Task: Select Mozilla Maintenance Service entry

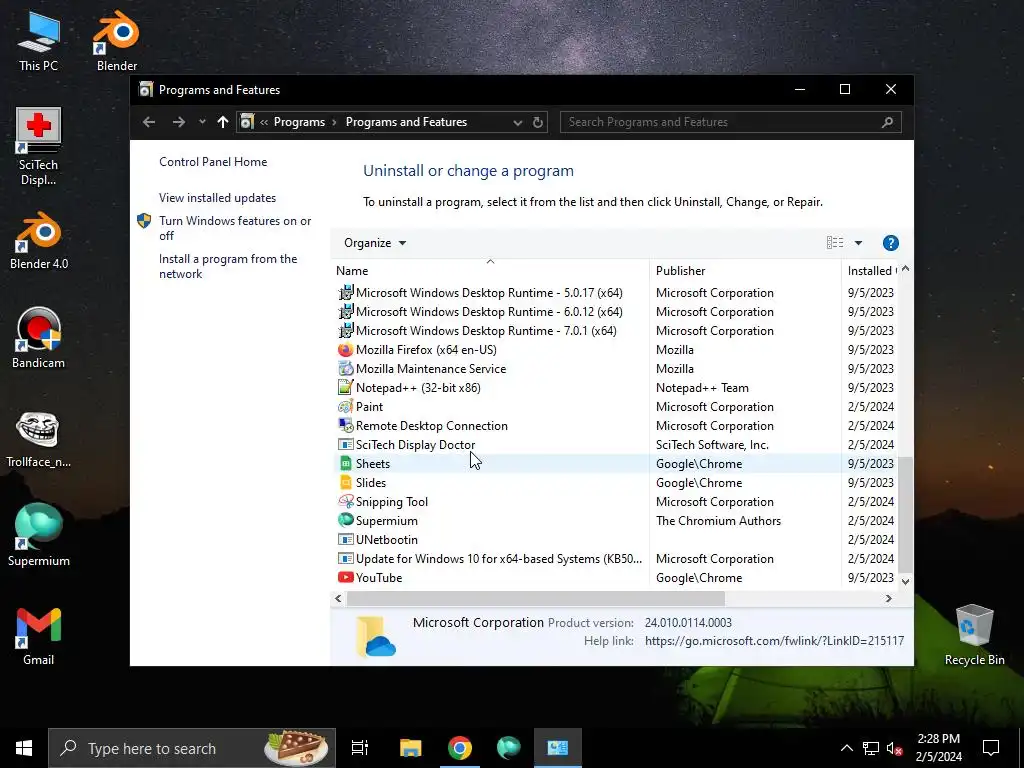Action: click(615, 368)
